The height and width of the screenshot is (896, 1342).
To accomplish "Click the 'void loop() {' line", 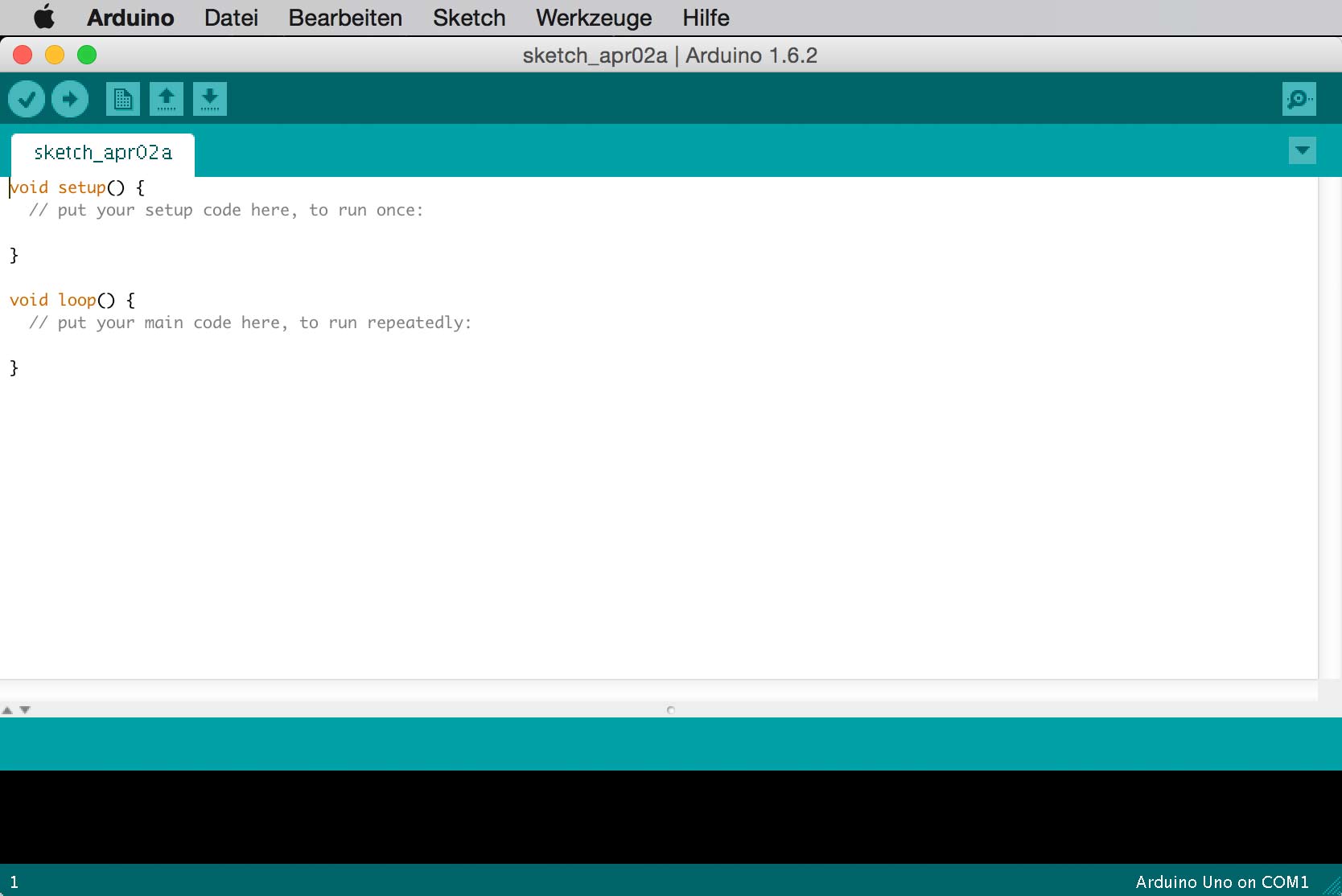I will (72, 300).
